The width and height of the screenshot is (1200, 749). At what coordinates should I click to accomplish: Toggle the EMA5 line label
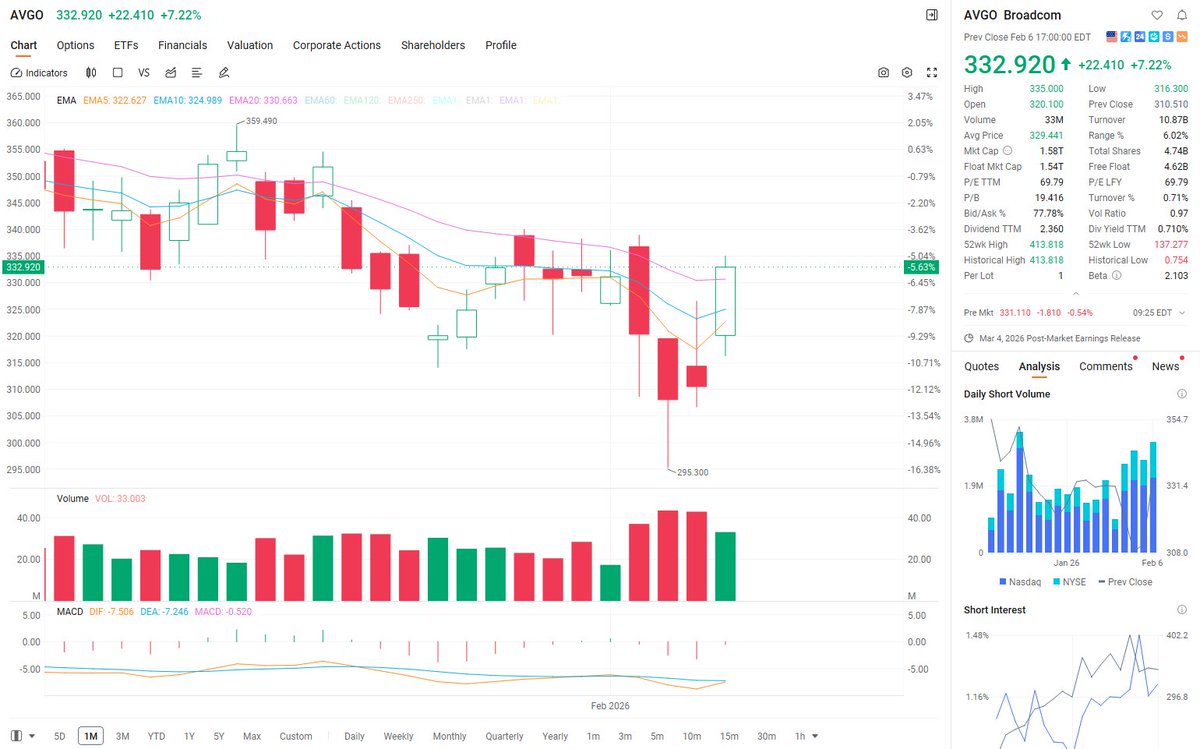pyautogui.click(x=115, y=101)
